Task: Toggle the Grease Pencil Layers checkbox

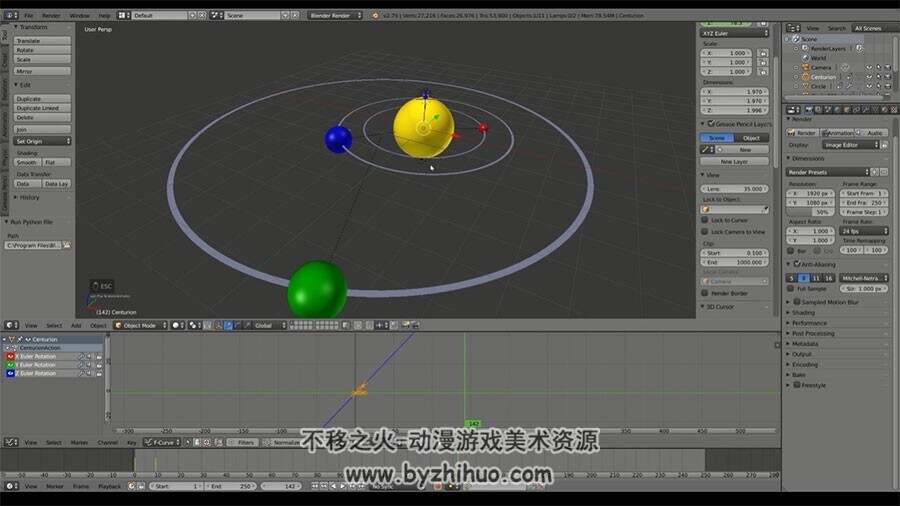Action: tap(711, 124)
